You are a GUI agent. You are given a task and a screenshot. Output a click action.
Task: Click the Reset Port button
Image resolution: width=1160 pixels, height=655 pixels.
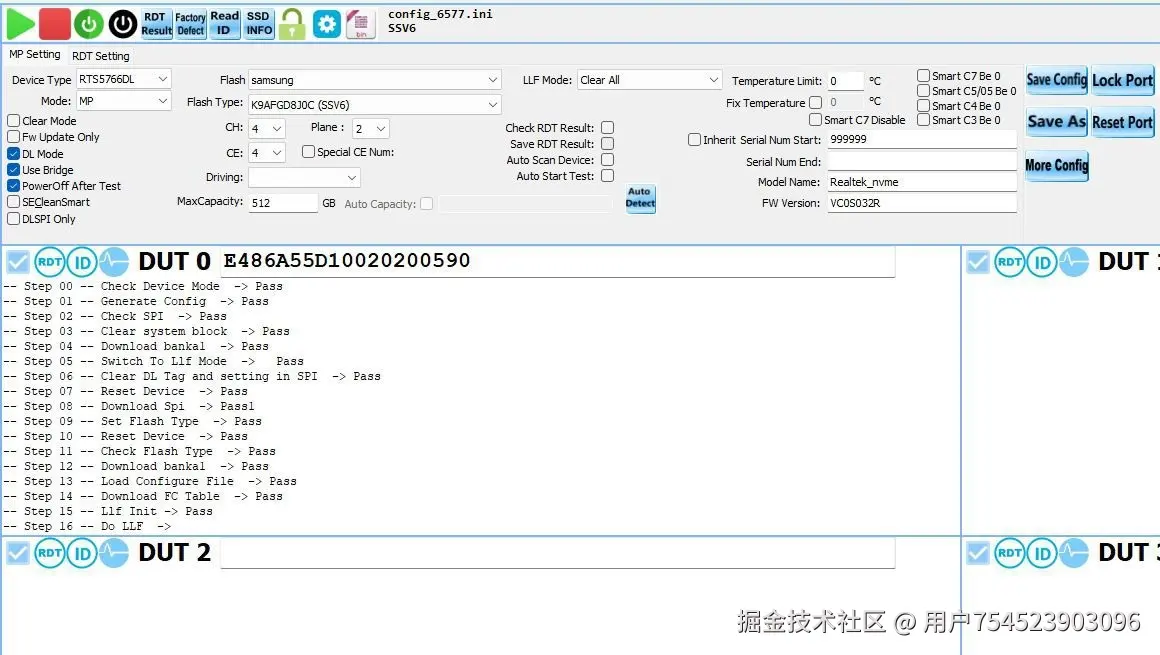(x=1122, y=122)
